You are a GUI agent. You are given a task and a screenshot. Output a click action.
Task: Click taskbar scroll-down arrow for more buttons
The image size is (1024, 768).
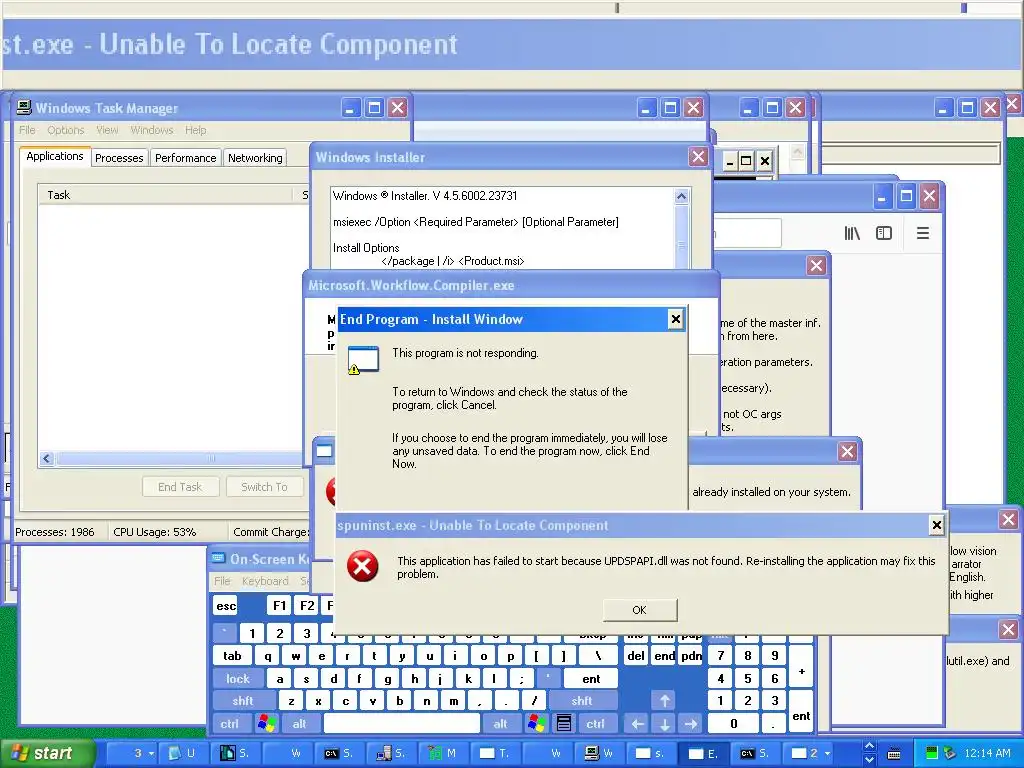(x=869, y=760)
